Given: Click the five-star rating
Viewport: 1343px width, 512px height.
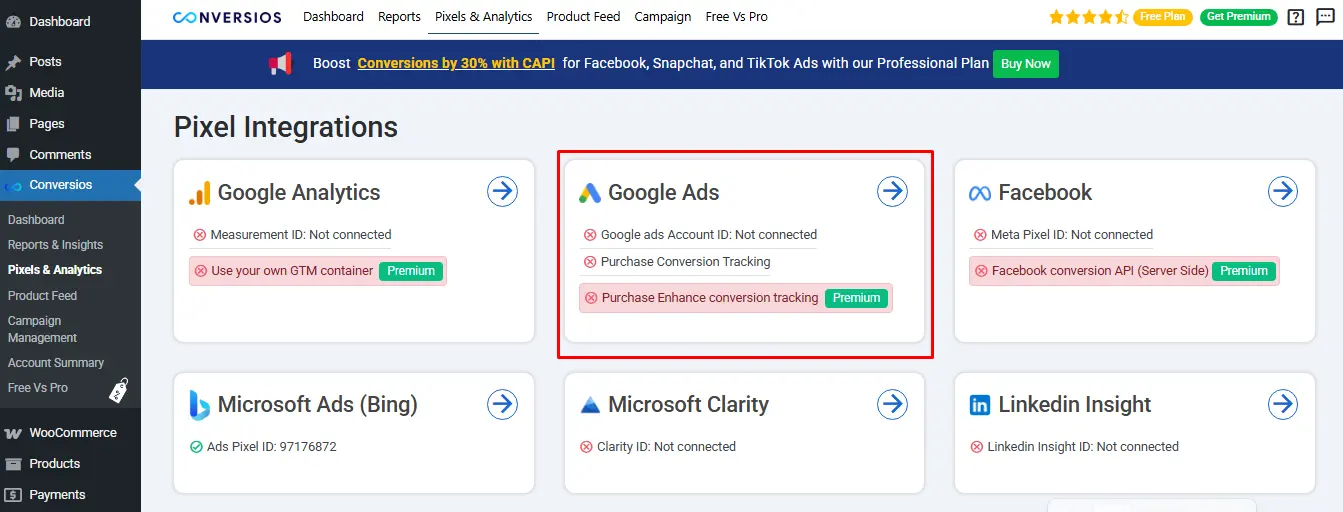Looking at the screenshot, I should pos(1089,17).
